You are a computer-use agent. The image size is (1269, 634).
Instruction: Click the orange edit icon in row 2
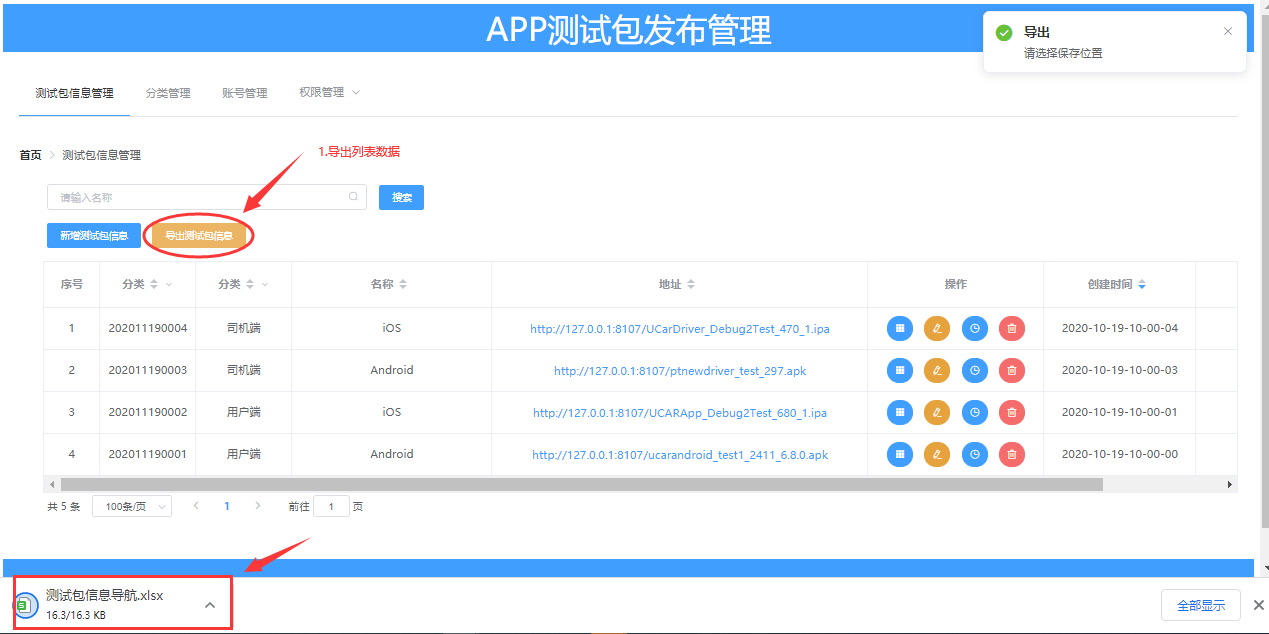(x=937, y=370)
